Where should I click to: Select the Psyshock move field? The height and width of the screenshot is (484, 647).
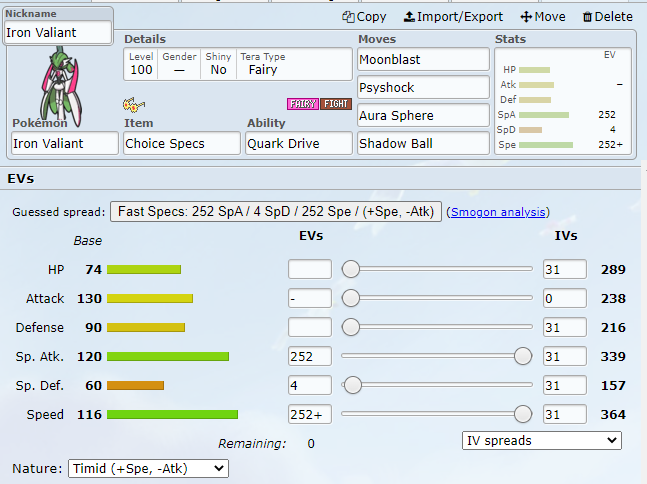coord(423,87)
